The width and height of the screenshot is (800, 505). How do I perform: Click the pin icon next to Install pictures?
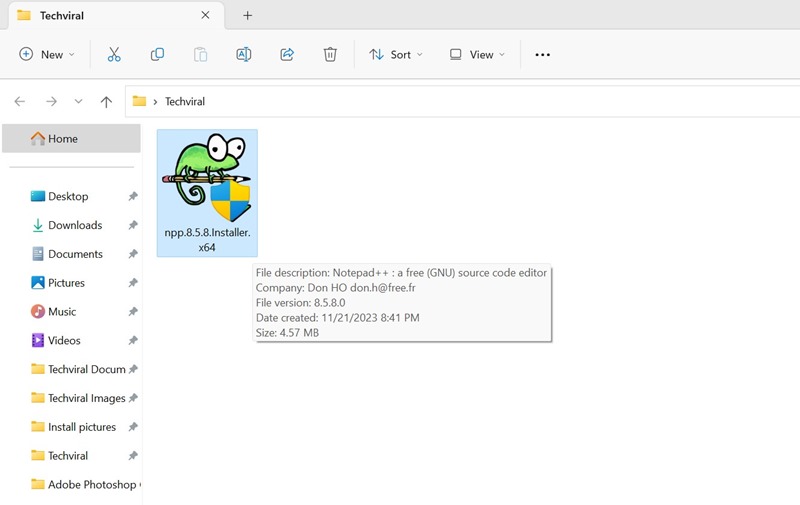click(133, 427)
